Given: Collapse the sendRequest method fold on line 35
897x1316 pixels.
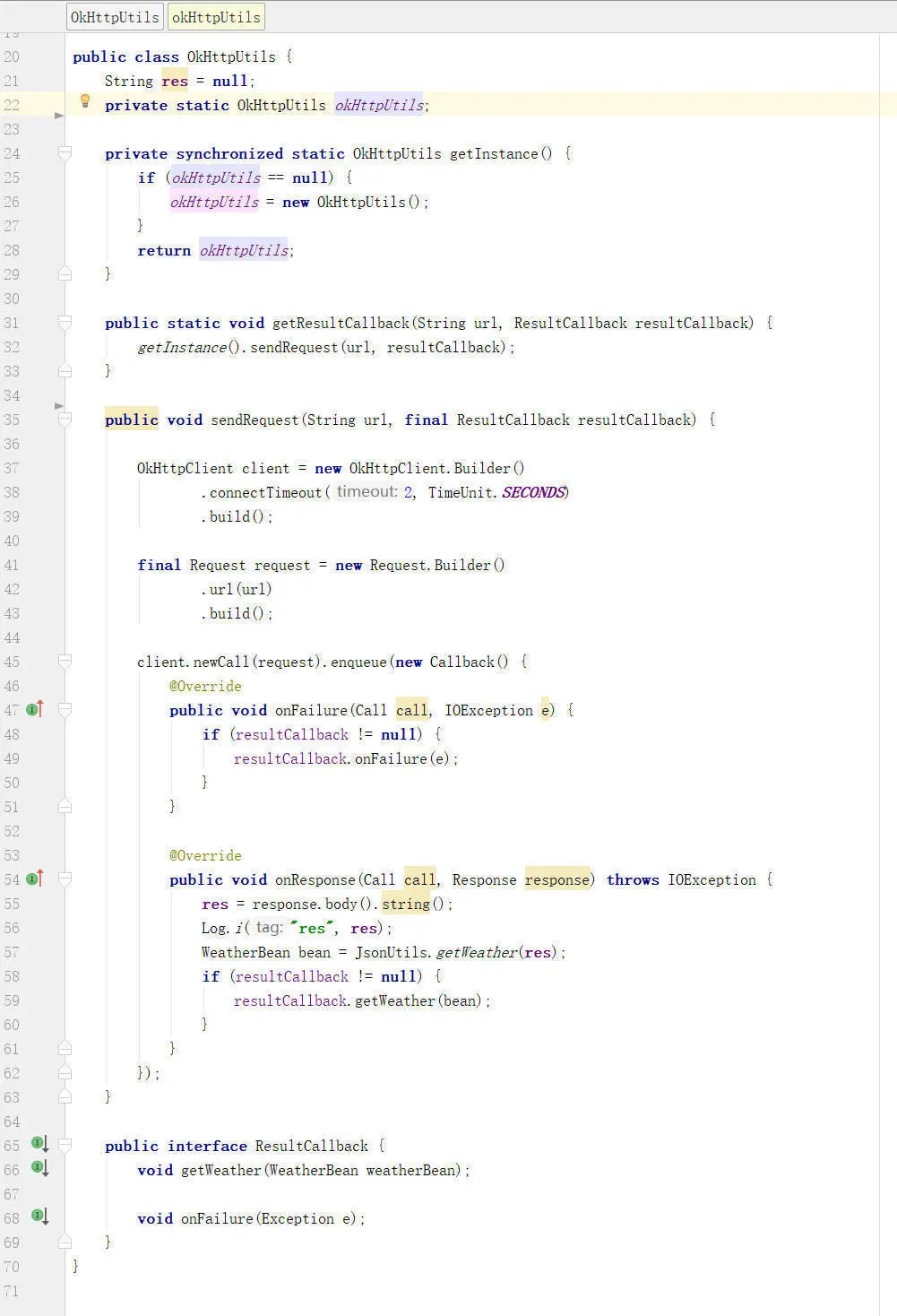Looking at the screenshot, I should coord(65,419).
